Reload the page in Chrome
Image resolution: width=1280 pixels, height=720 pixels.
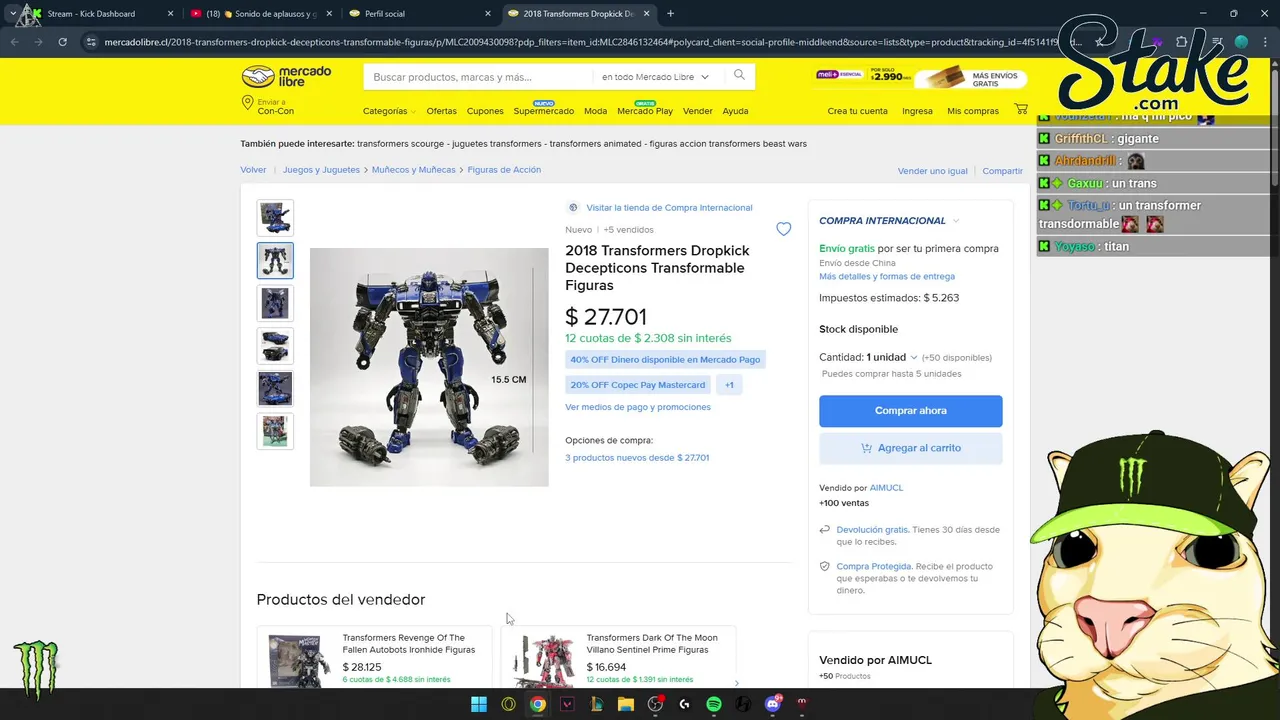(62, 42)
